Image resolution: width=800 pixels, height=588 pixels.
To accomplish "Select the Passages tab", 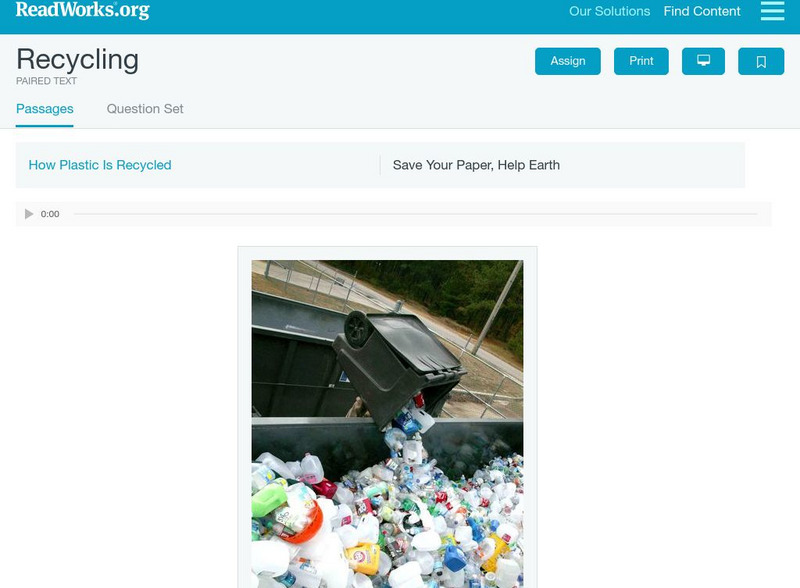I will (x=45, y=109).
